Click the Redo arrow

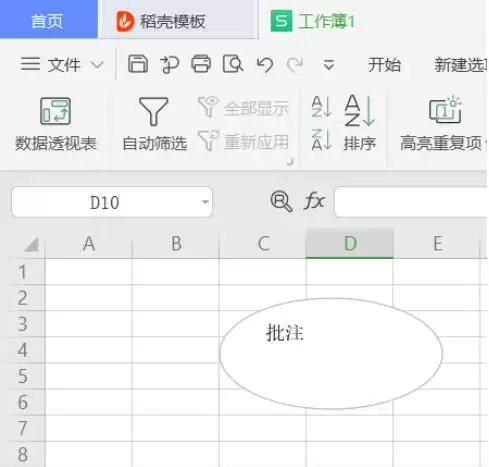[x=295, y=64]
